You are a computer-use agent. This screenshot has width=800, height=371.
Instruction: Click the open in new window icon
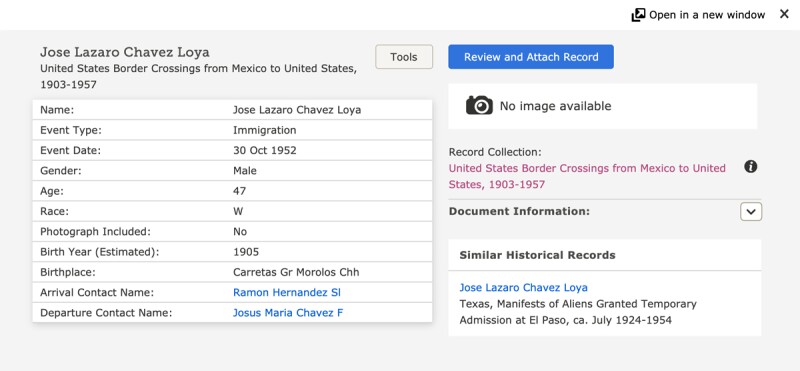point(638,15)
